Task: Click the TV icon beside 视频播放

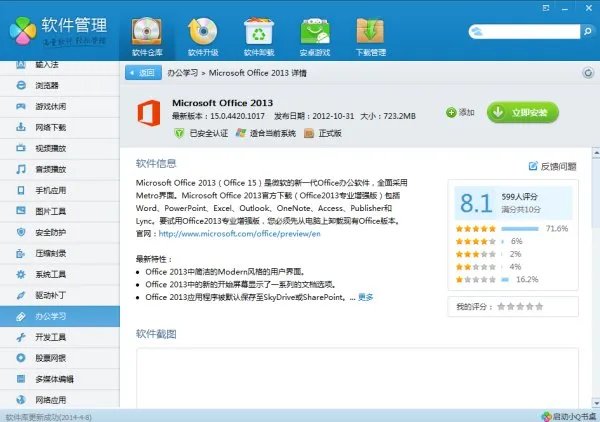Action: (21, 148)
